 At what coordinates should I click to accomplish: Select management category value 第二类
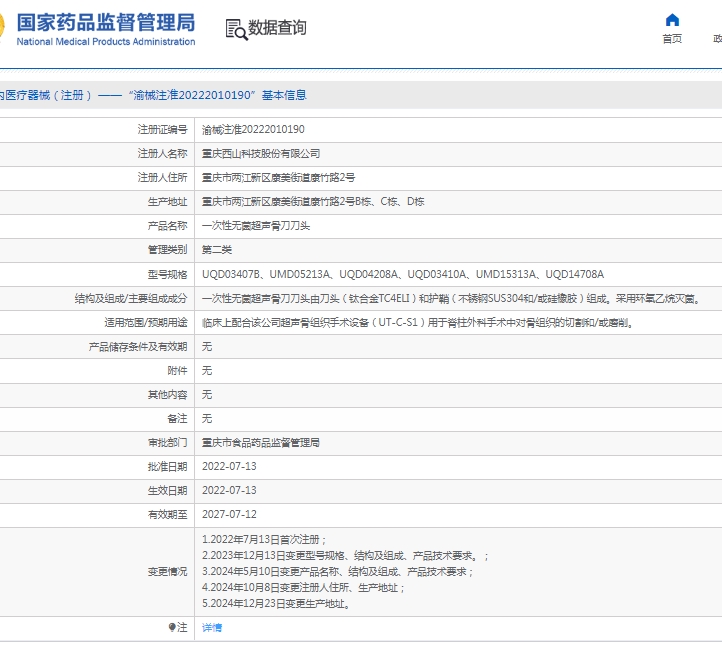pos(217,250)
